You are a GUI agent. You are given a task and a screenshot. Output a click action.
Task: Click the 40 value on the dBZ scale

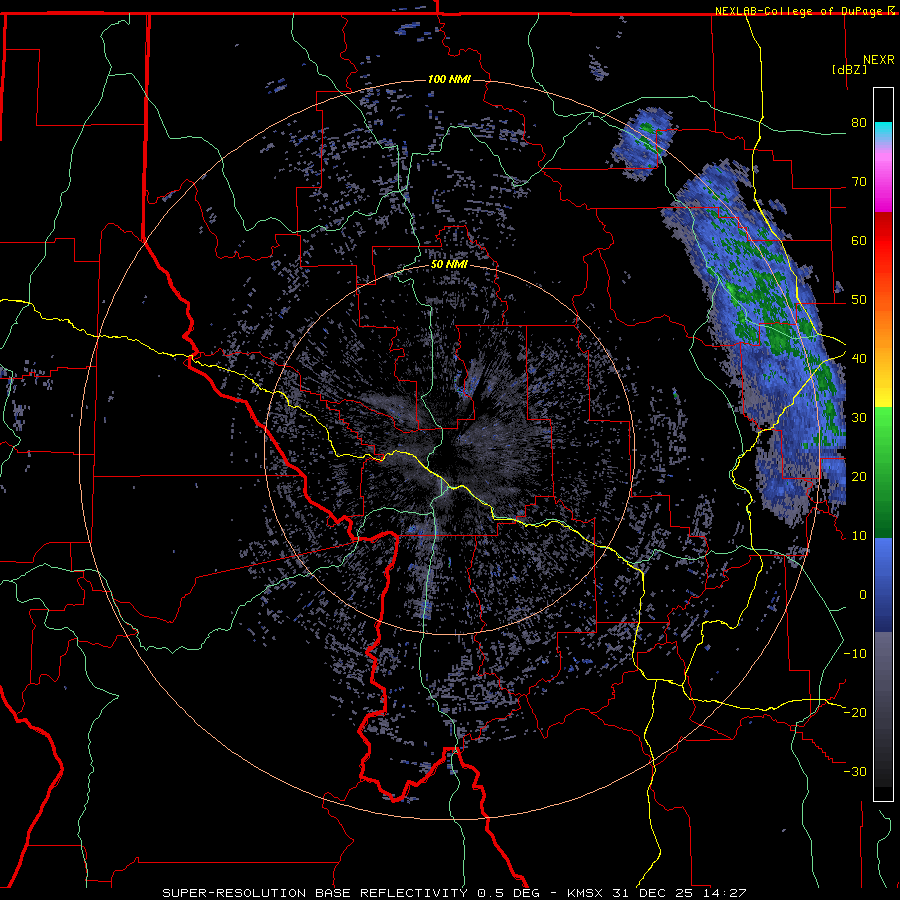[x=859, y=358]
